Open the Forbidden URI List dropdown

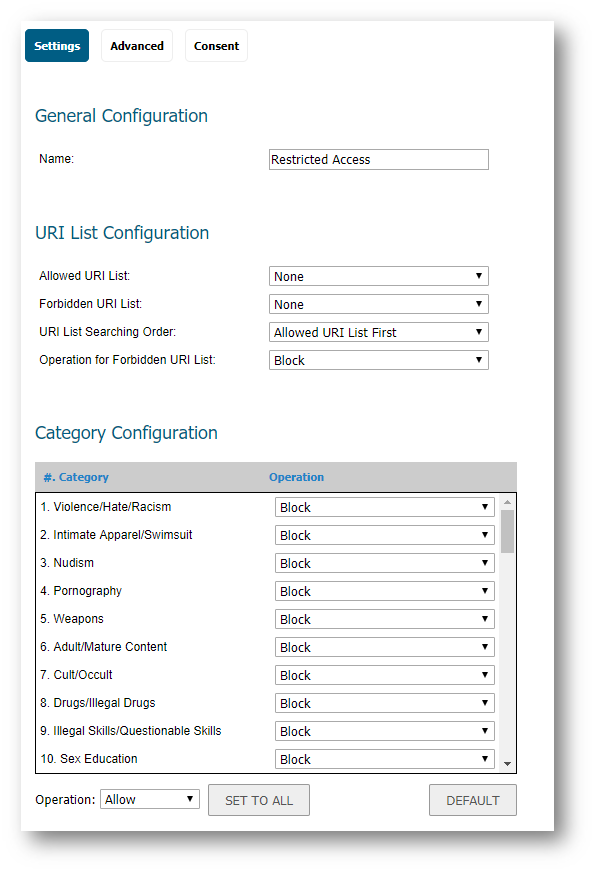pyautogui.click(x=379, y=305)
